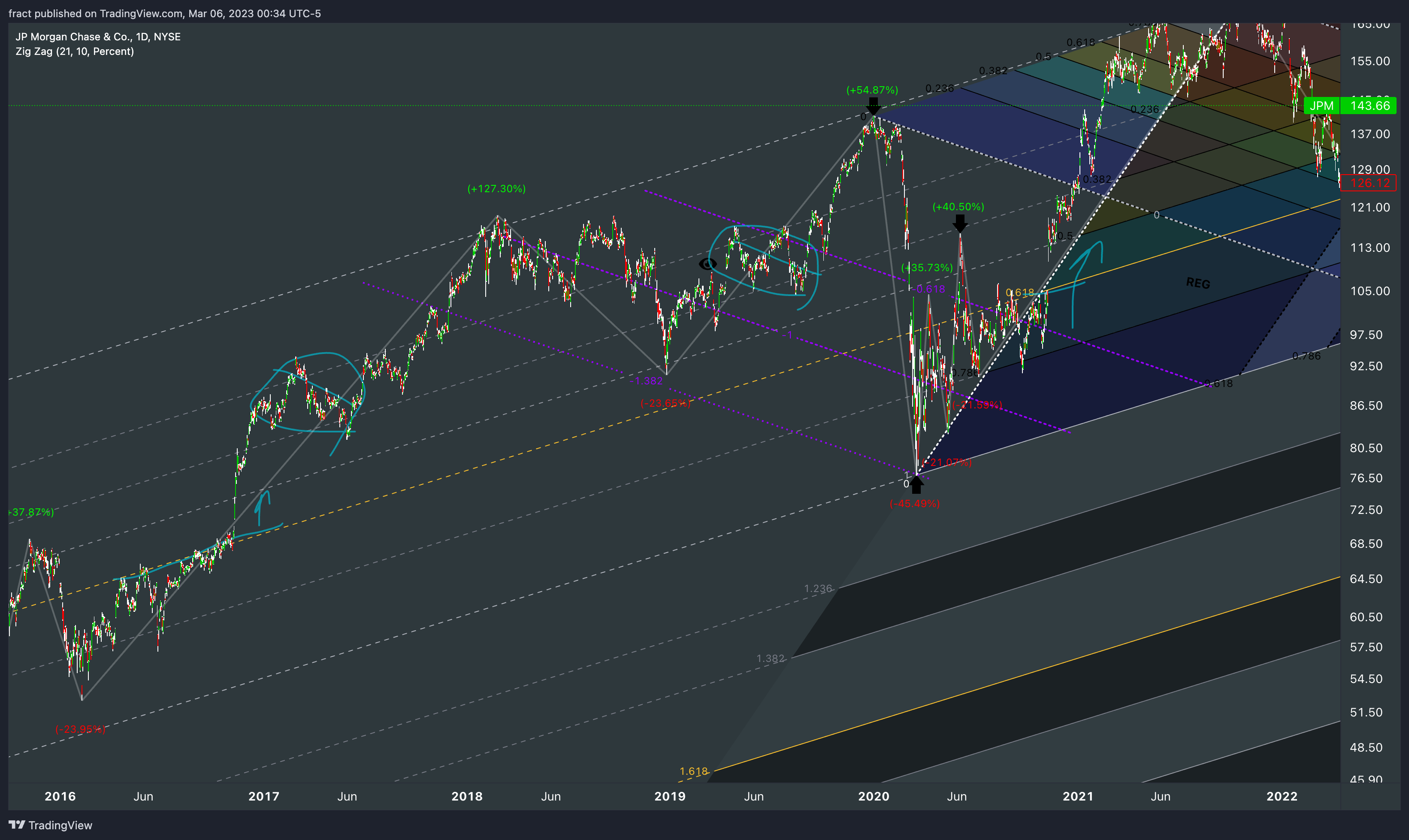Select the black down arrow below +54.87%
This screenshot has height=840, width=1409.
tap(874, 106)
